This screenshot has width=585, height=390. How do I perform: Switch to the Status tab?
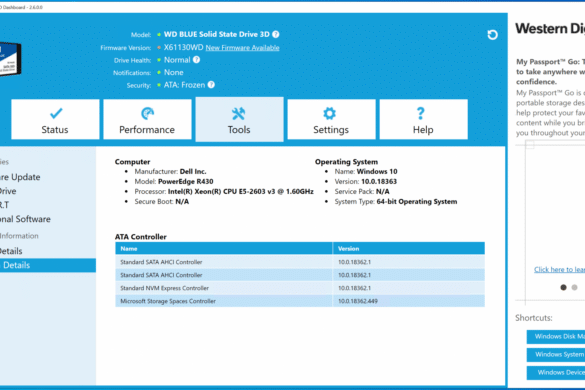point(55,119)
